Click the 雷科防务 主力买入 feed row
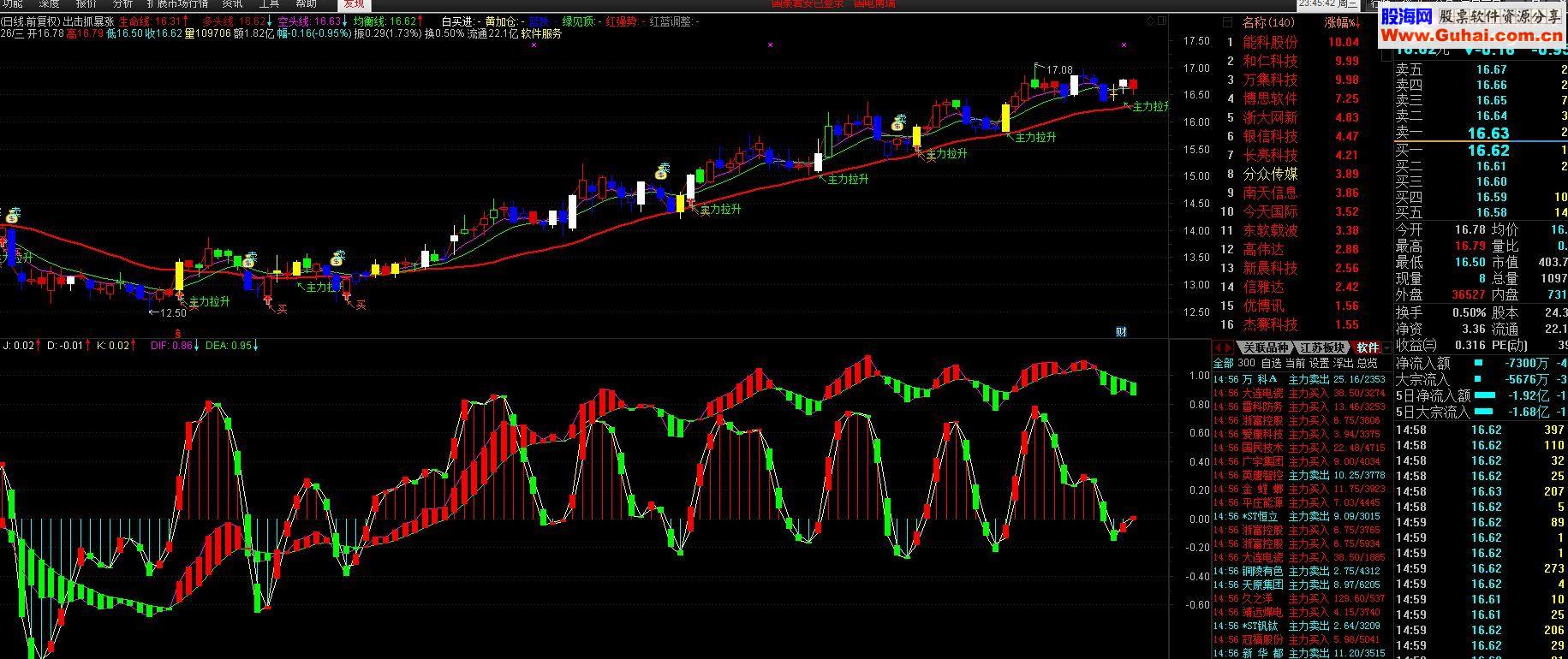This screenshot has height=659, width=1568. click(1299, 407)
